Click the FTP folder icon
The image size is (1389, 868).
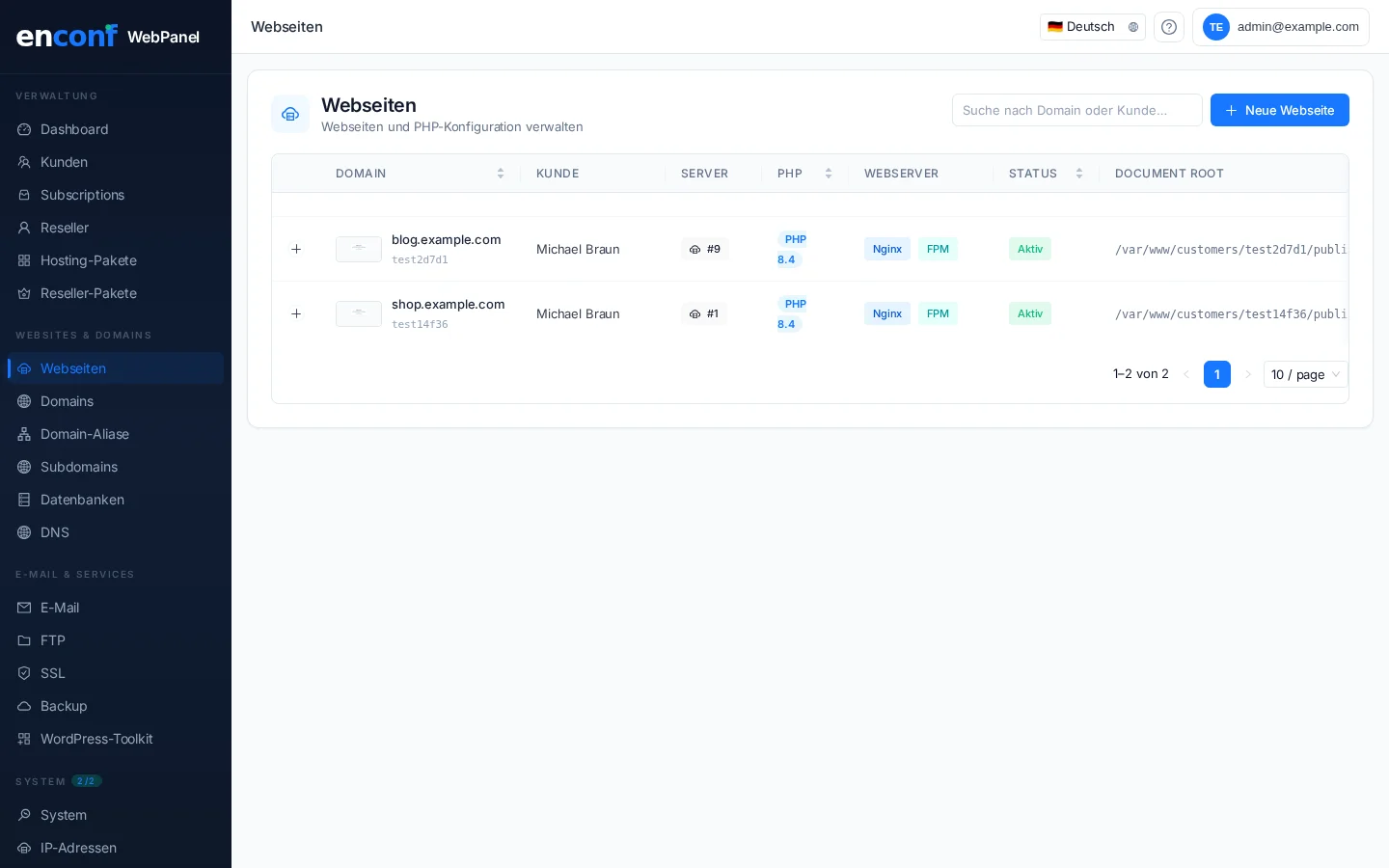point(23,640)
